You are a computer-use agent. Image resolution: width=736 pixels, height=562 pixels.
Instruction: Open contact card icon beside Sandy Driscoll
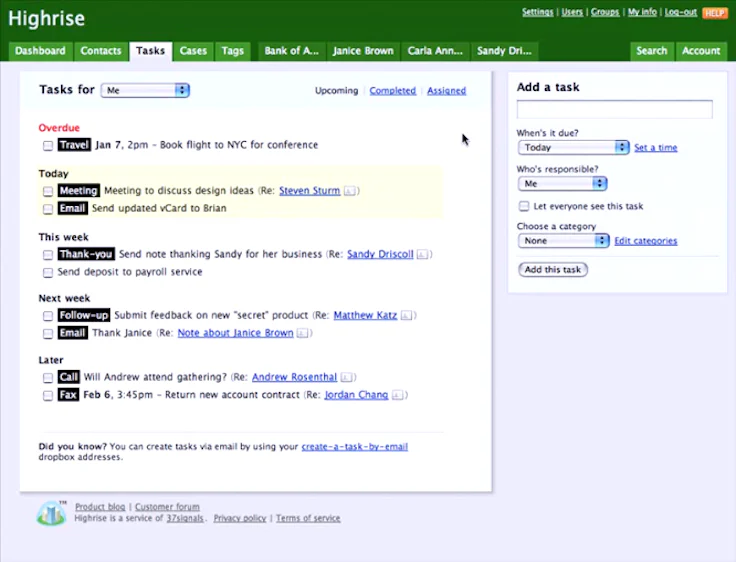pos(424,255)
